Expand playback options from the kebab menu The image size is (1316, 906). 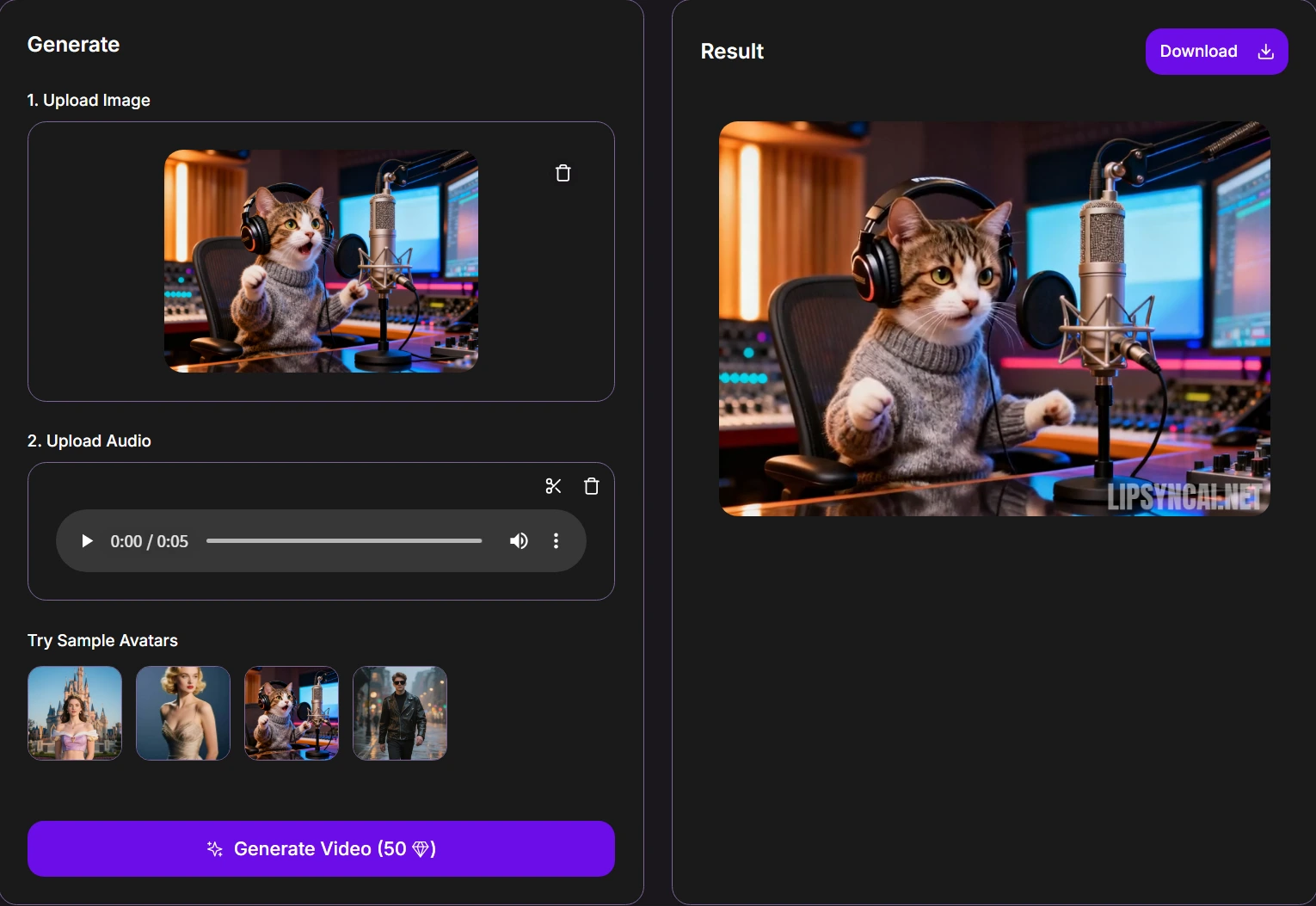tap(556, 540)
